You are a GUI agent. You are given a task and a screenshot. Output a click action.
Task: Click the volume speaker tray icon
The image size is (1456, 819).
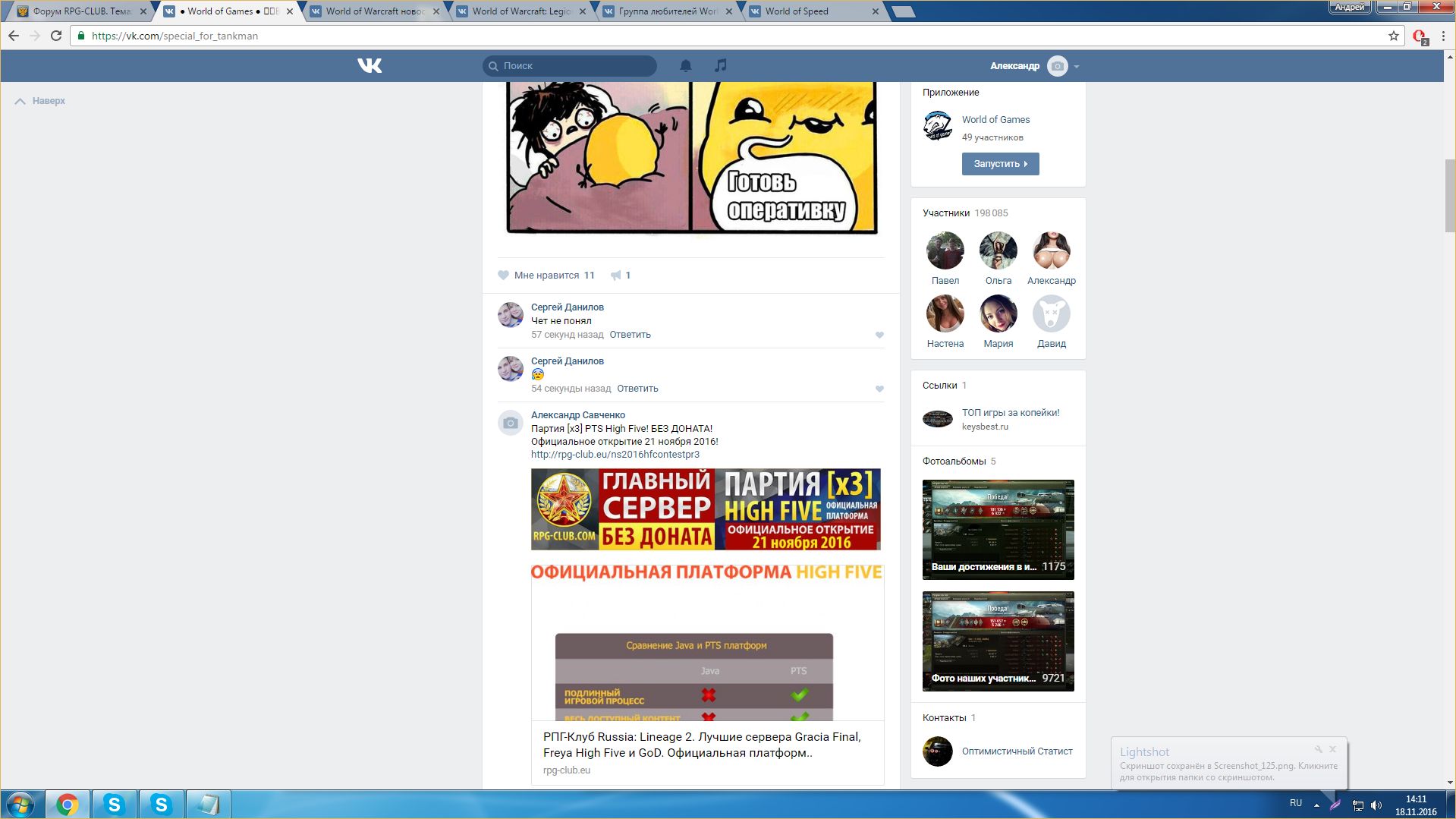pos(1376,805)
